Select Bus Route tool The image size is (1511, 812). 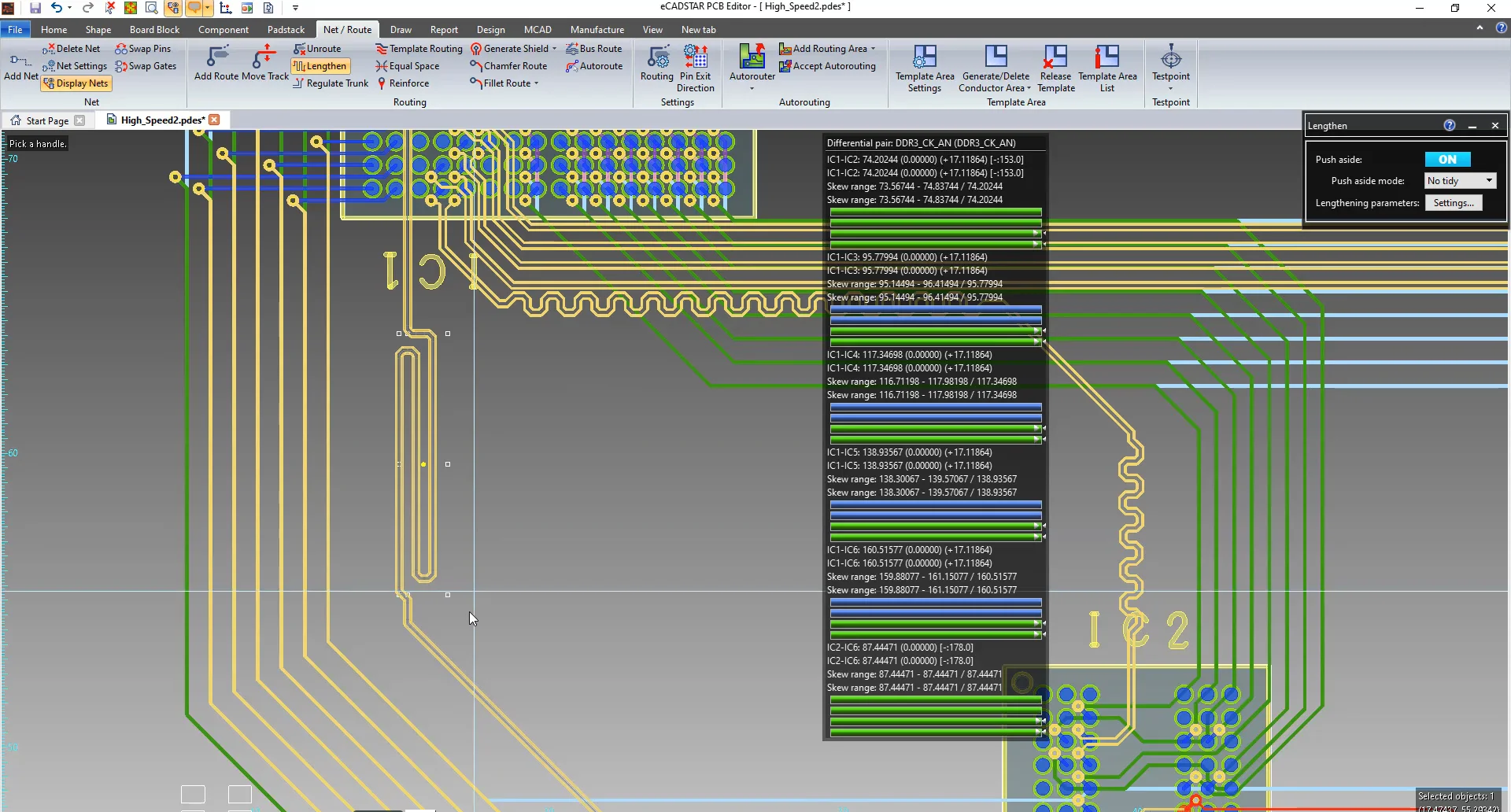point(594,49)
